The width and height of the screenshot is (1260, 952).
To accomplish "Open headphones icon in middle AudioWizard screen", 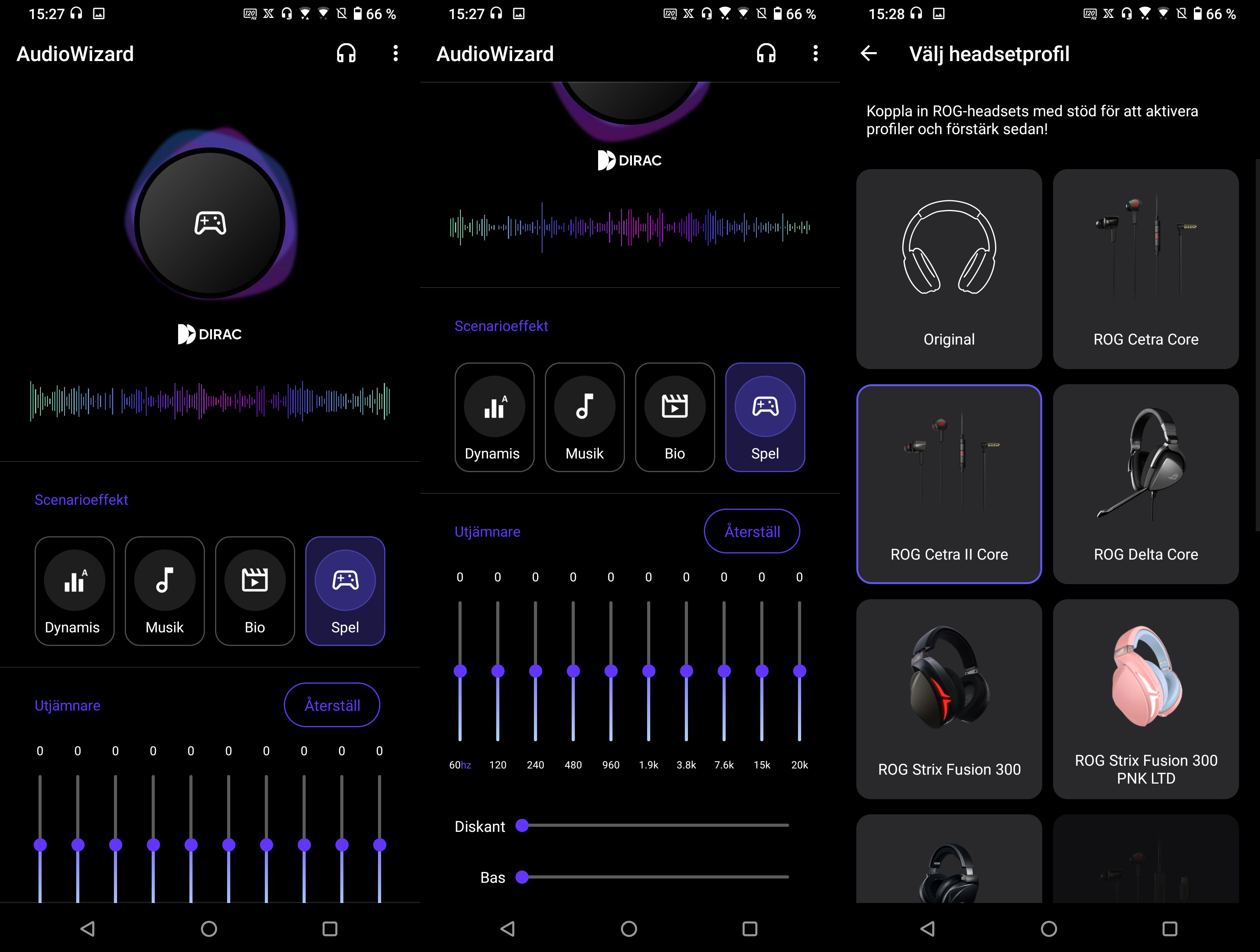I will (x=766, y=54).
